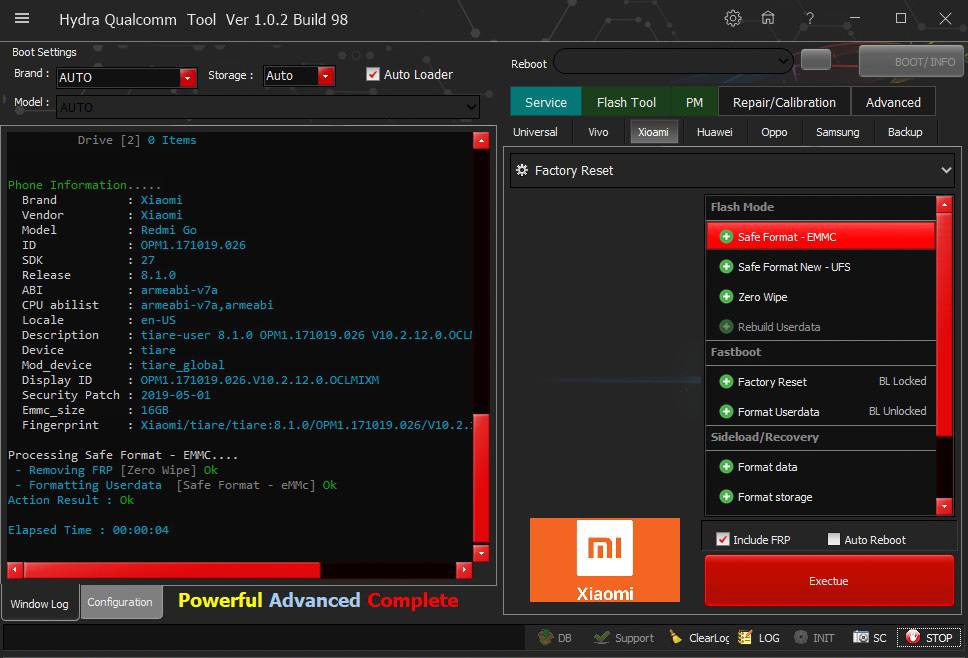Select Format Userdata BL Unlocked option
Image resolution: width=968 pixels, height=658 pixels.
[820, 412]
